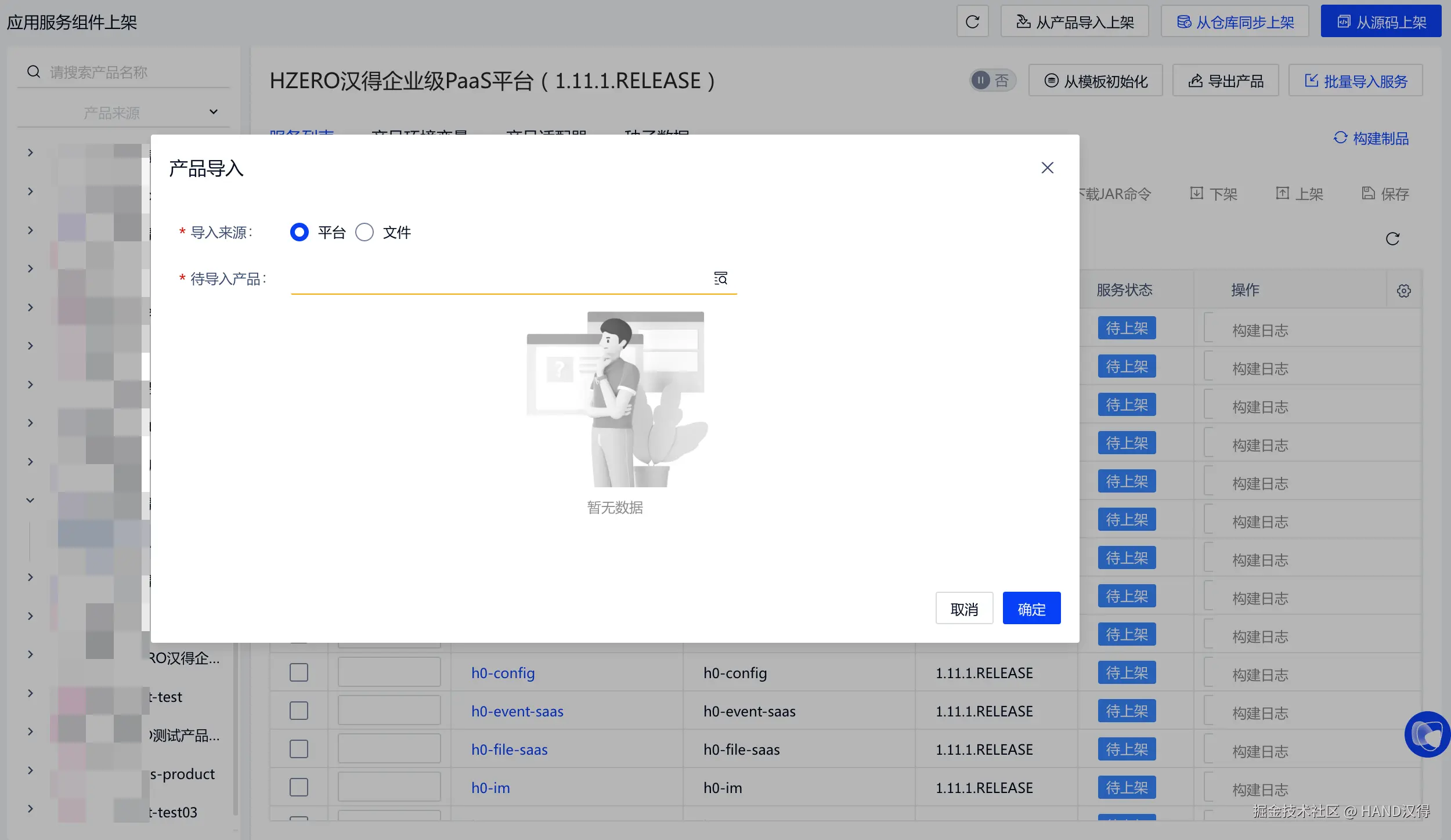Viewport: 1451px width, 840px height.
Task: Click the refresh icon in top toolbar
Action: click(972, 22)
